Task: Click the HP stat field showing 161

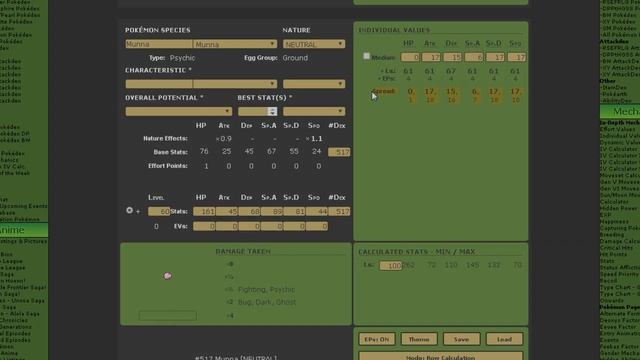Action: click(204, 211)
